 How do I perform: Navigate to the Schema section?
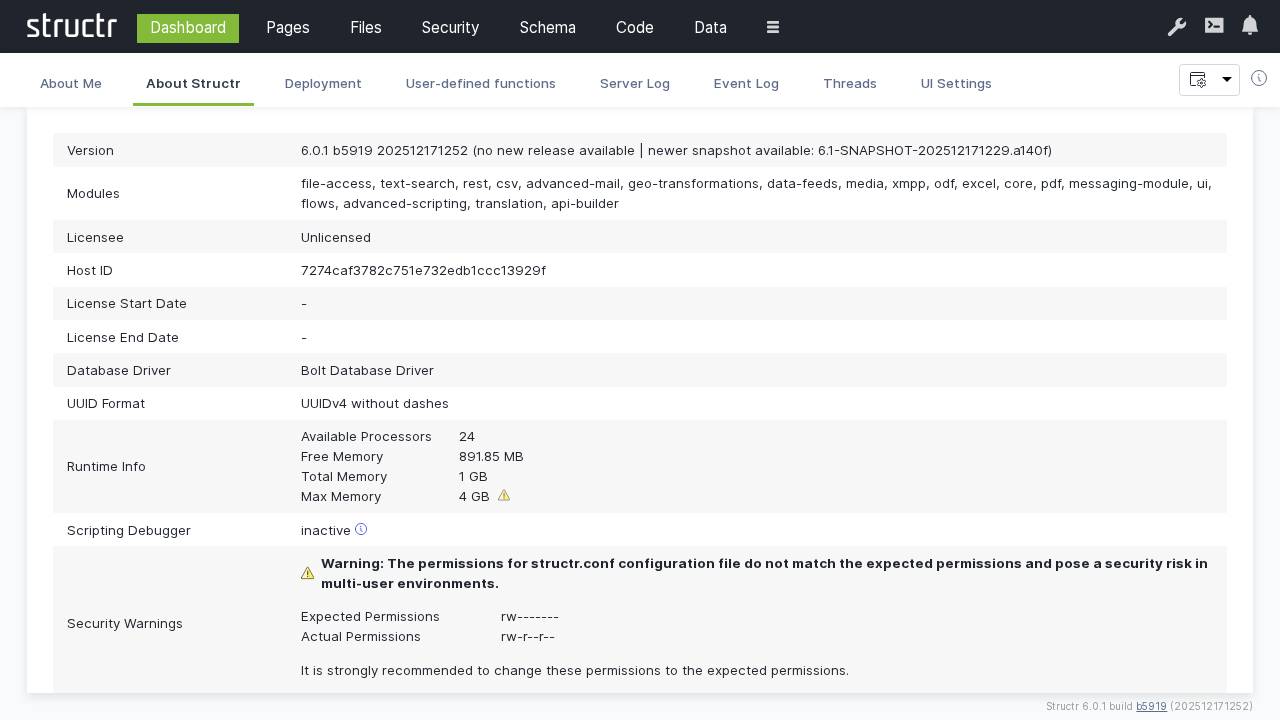click(x=547, y=27)
